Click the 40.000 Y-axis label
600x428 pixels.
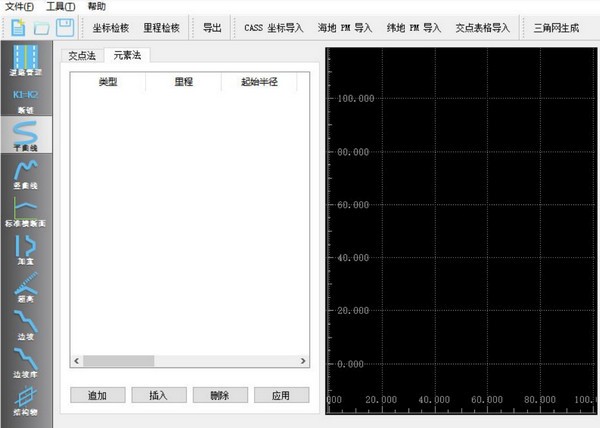(353, 258)
